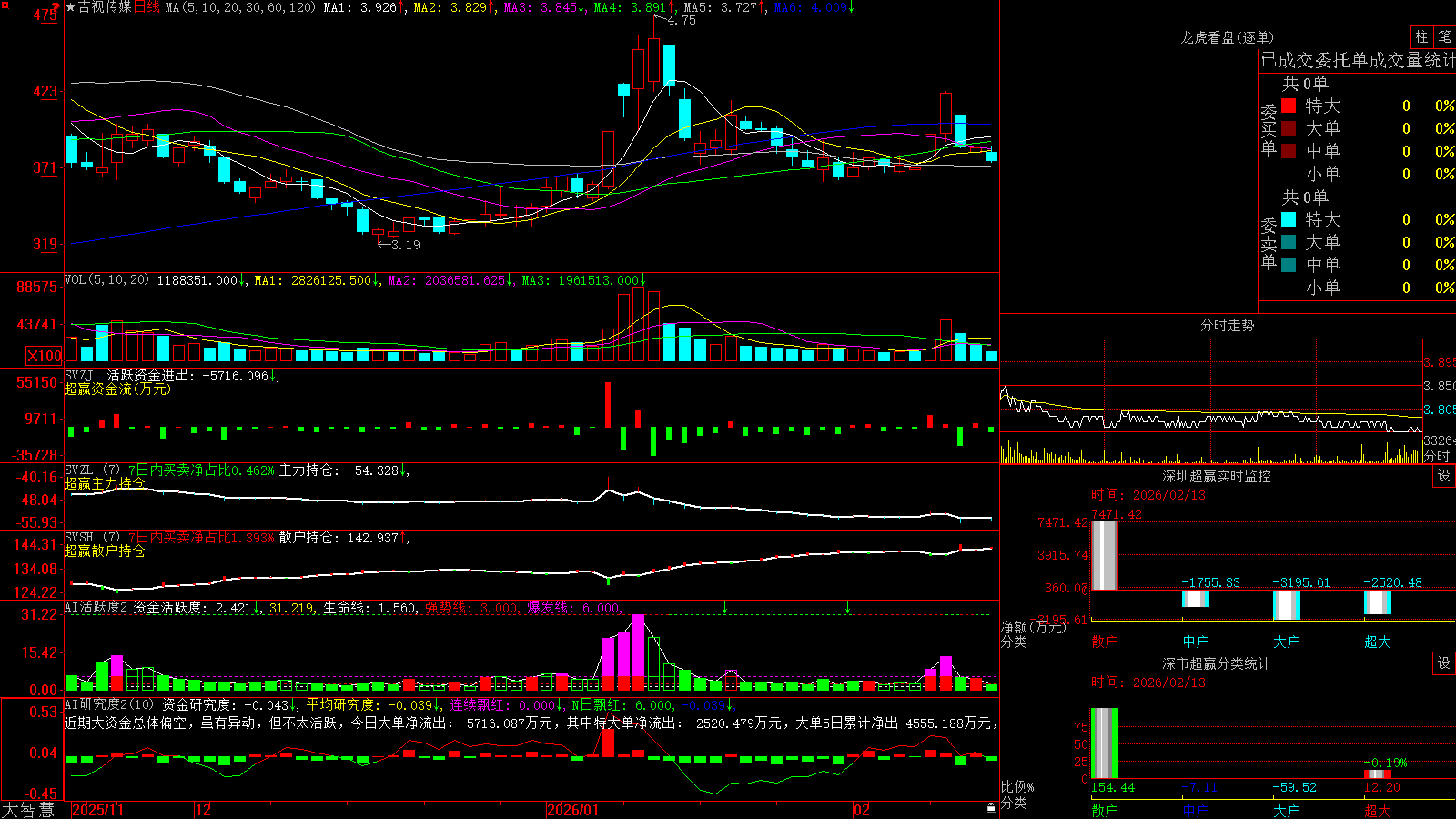Select the 2026/01 timeline marker
Screen dimensions: 1456x819
[x=572, y=810]
